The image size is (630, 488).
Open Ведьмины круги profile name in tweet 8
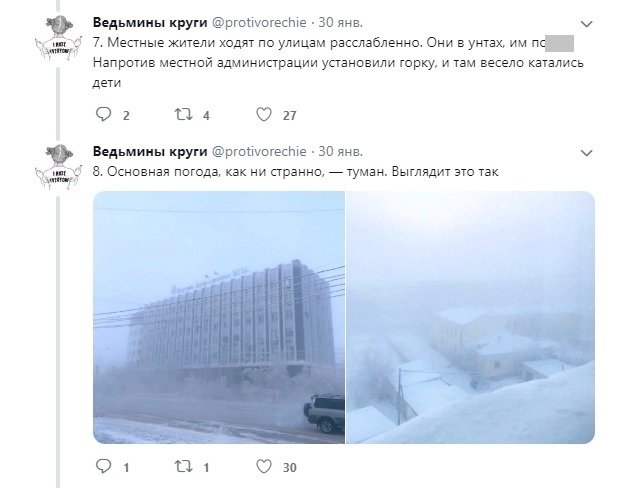[150, 151]
